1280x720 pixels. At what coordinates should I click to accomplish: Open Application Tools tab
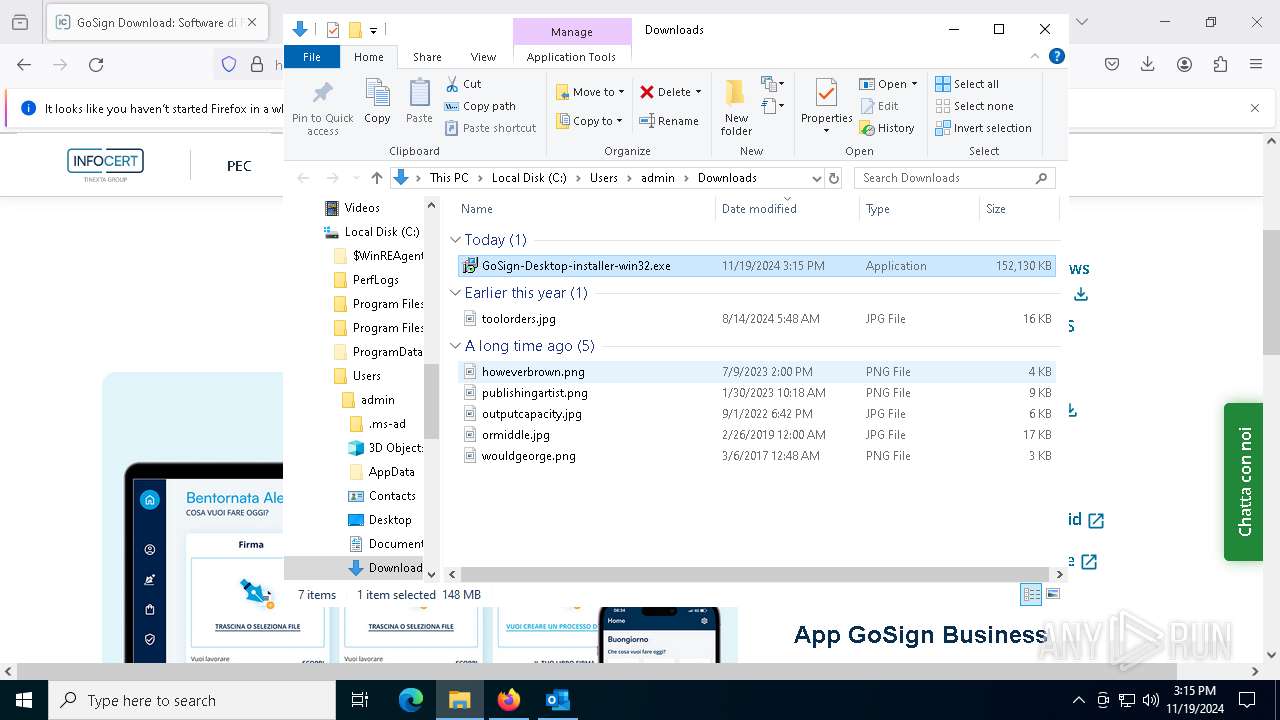coord(571,57)
